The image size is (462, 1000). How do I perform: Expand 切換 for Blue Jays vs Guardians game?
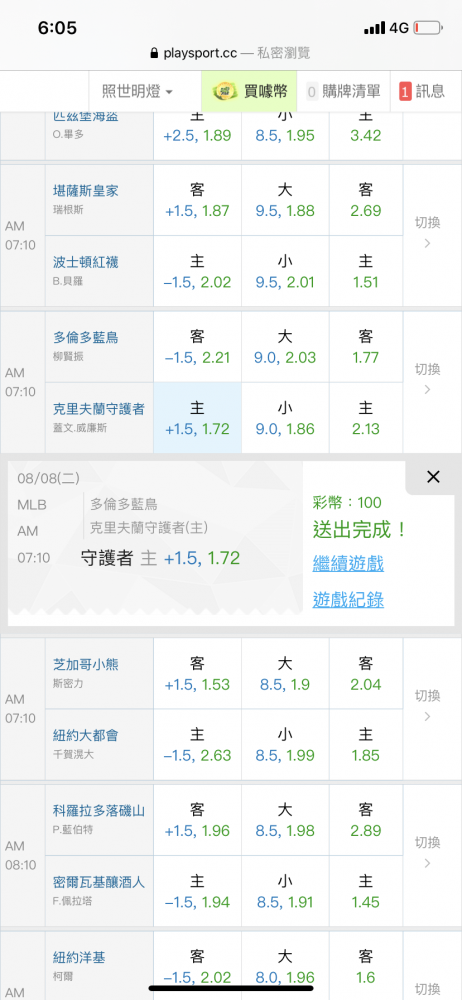coord(428,379)
